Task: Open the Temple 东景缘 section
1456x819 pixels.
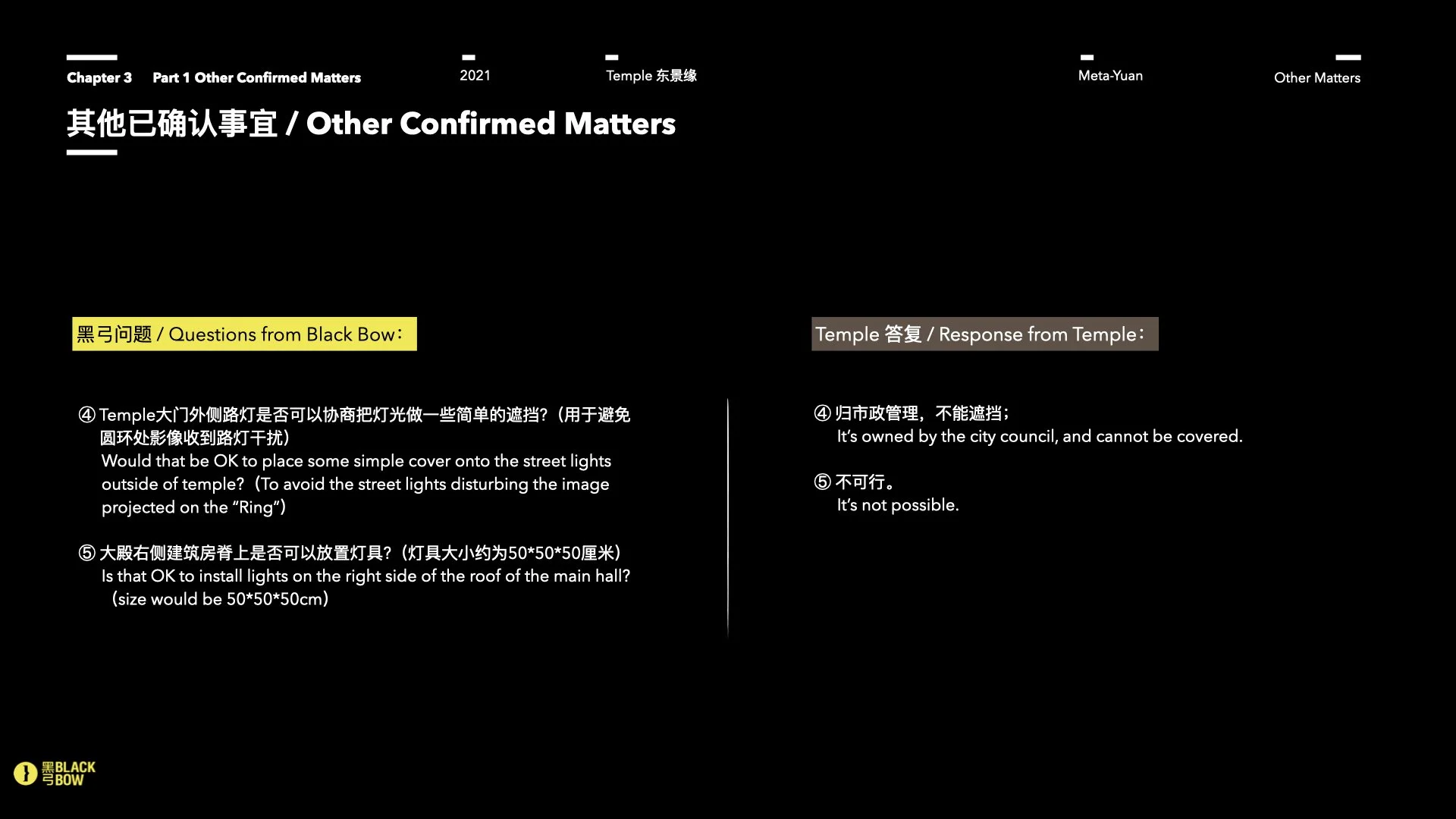Action: 651,76
